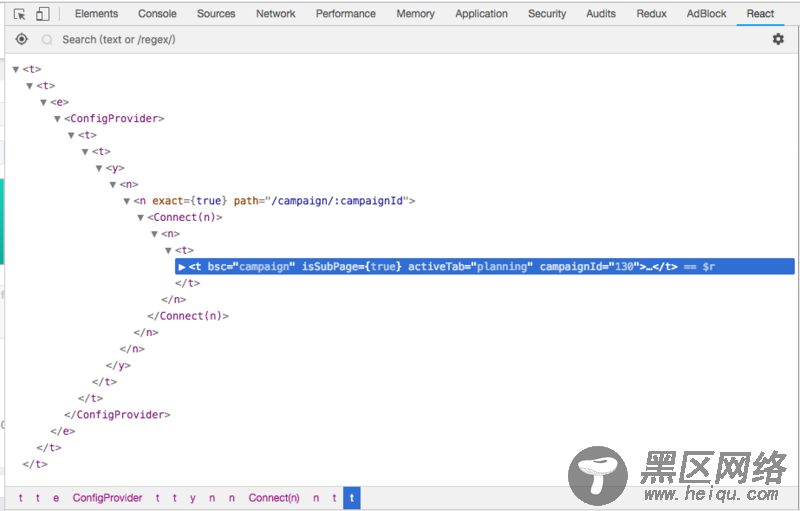Click Connect(n) in the bottom breadcrumb
The height and width of the screenshot is (511, 800).
(273, 498)
